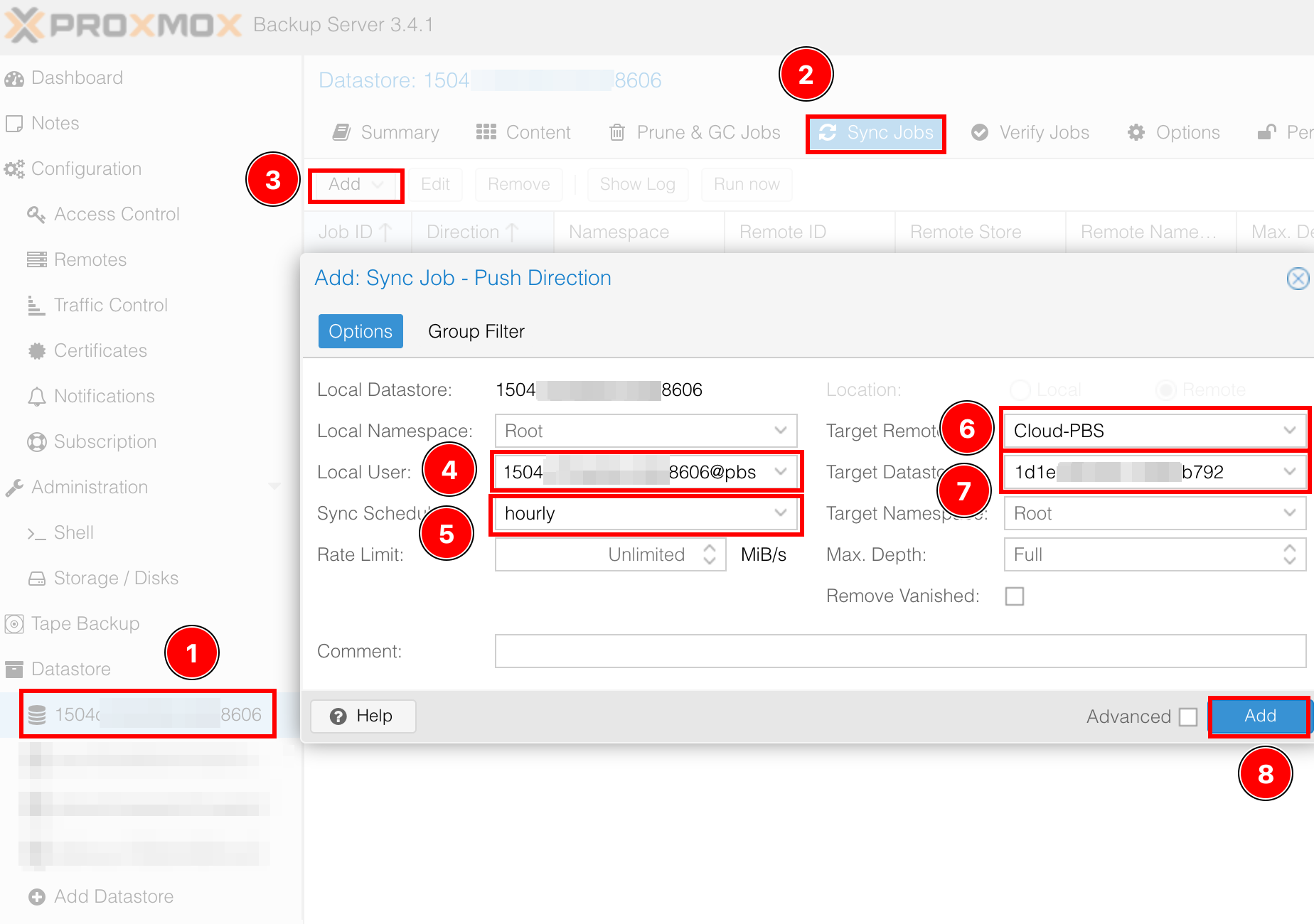Click Help in the sync job dialog
The height and width of the screenshot is (924, 1314).
[363, 716]
